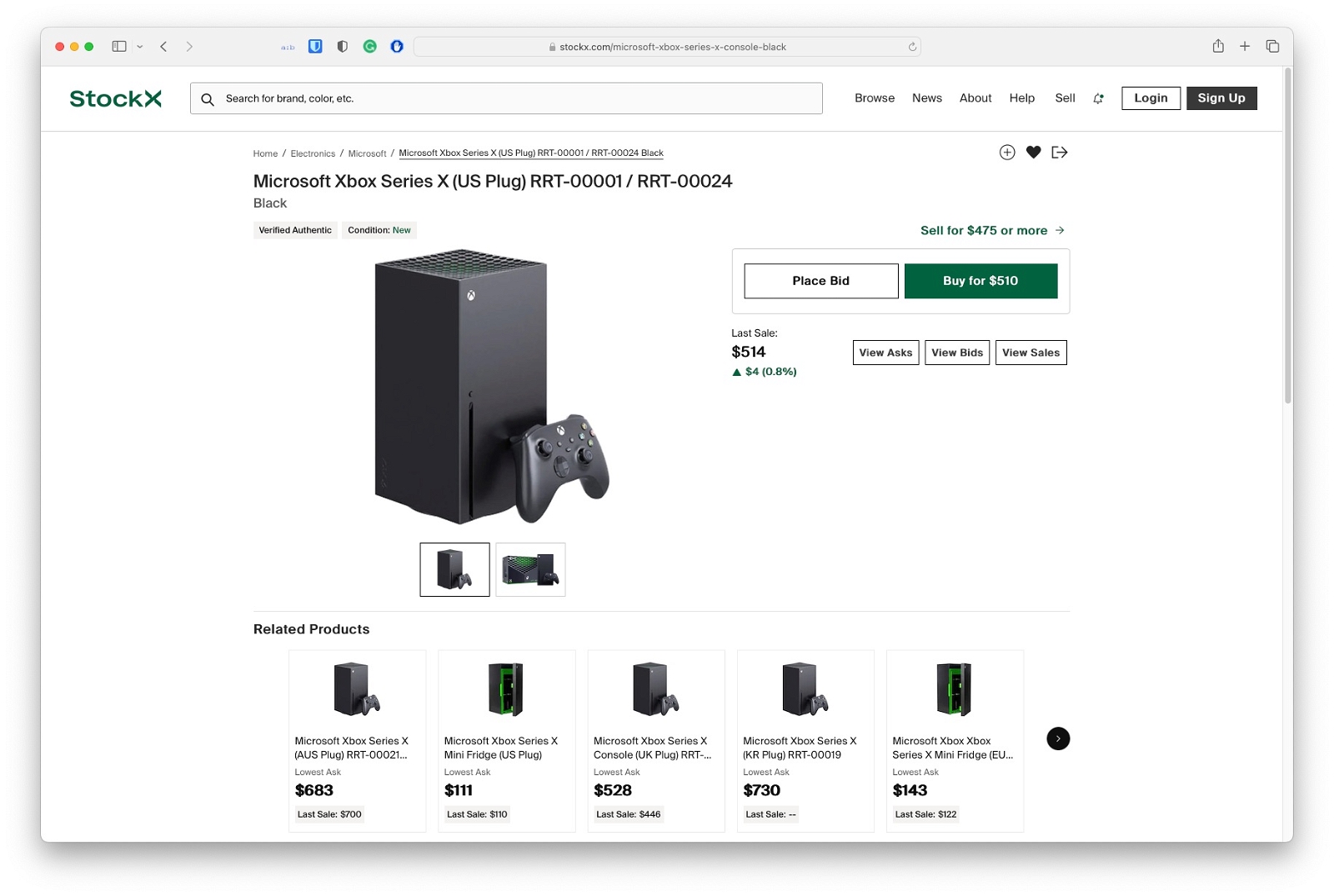Image resolution: width=1334 pixels, height=896 pixels.
Task: Open Bitwarden extension icon
Action: [x=315, y=47]
